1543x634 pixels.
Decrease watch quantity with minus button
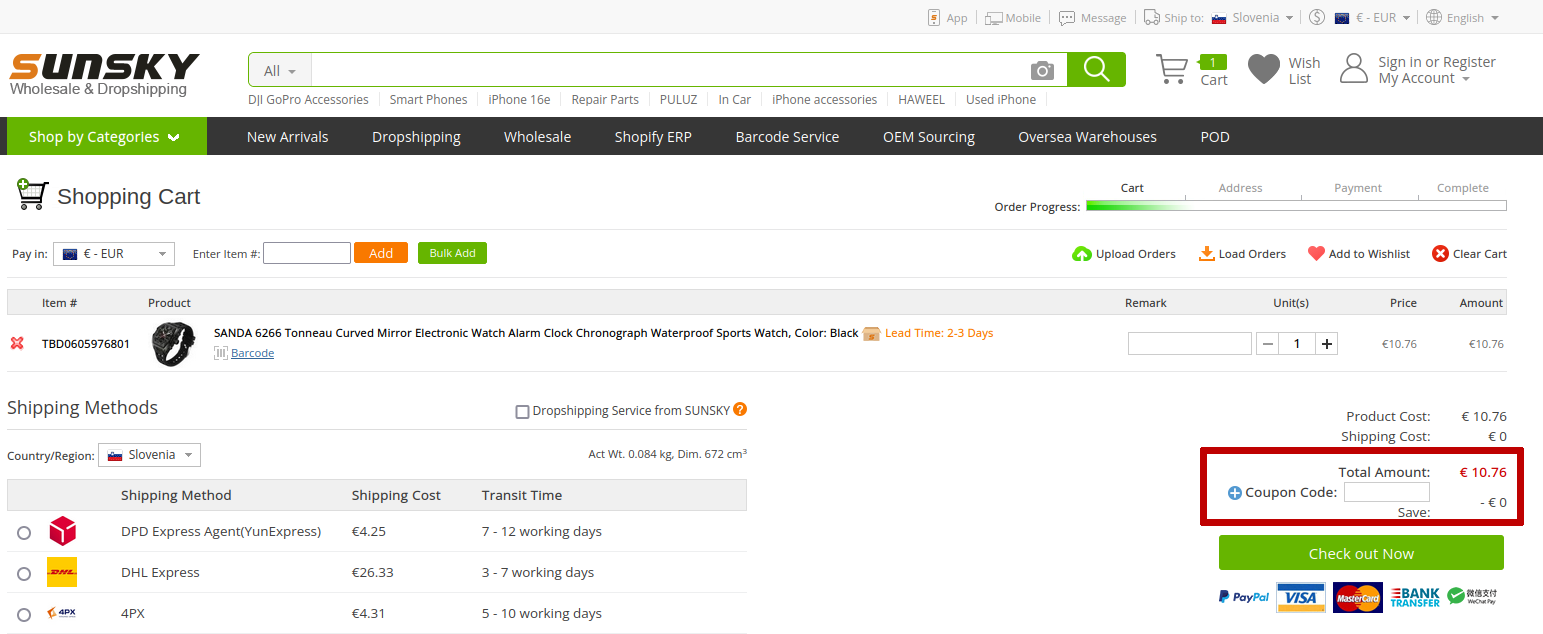pos(1268,344)
